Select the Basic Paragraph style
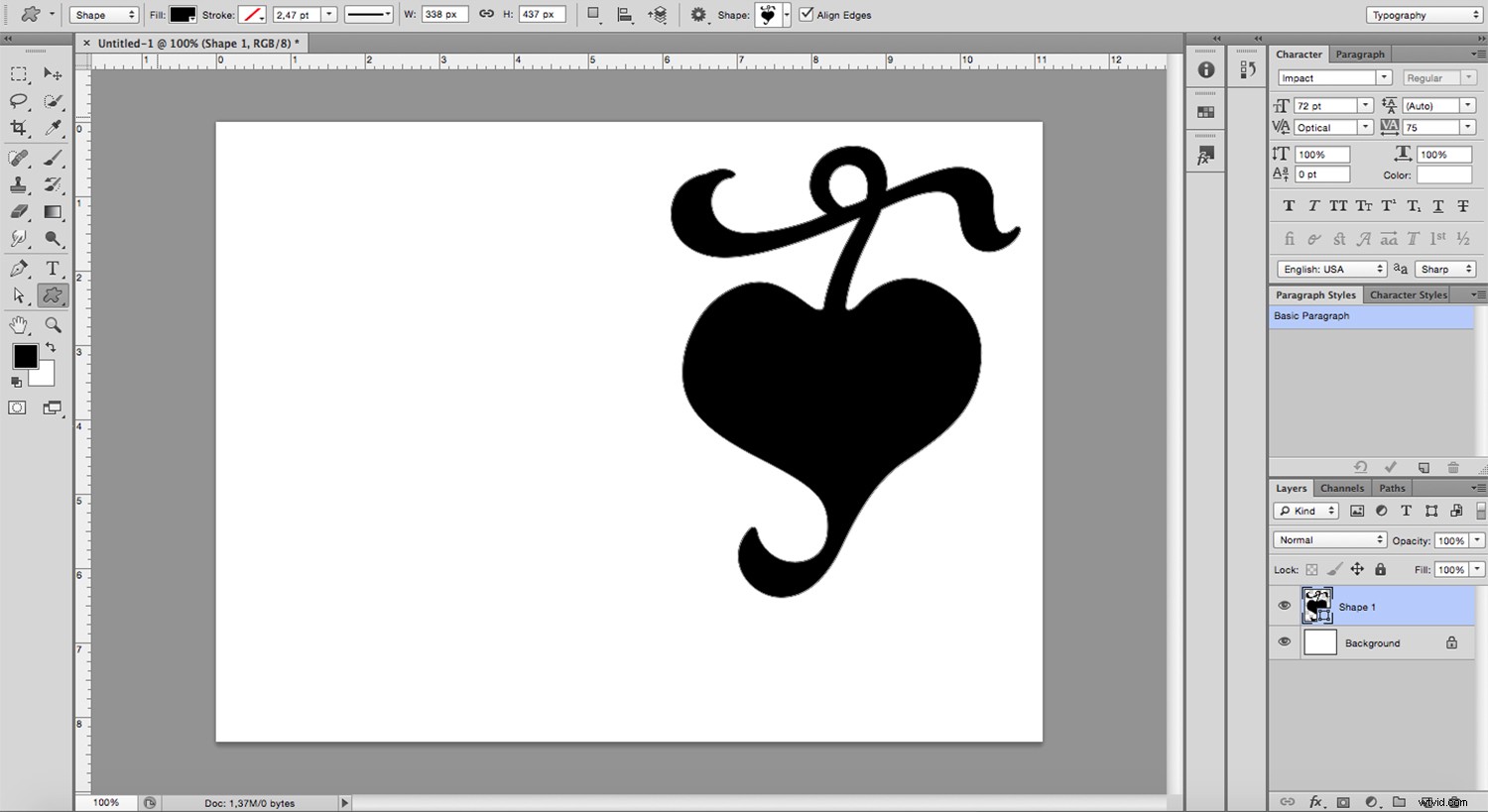This screenshot has width=1488, height=812. pos(1311,315)
